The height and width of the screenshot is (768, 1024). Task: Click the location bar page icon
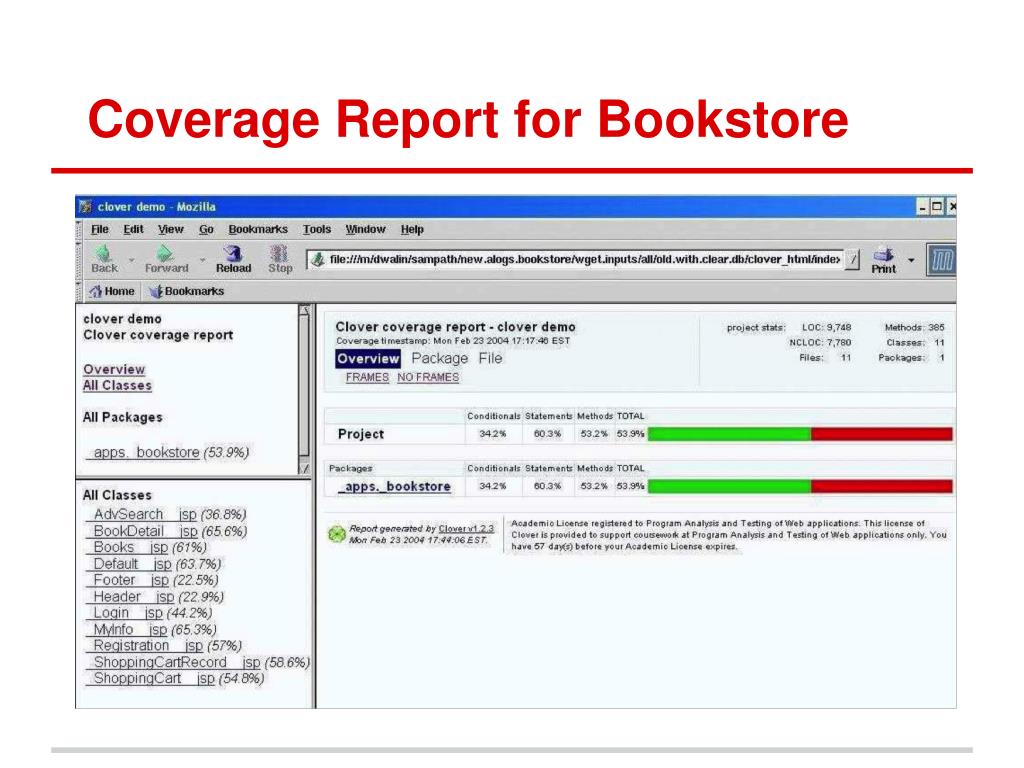[318, 259]
